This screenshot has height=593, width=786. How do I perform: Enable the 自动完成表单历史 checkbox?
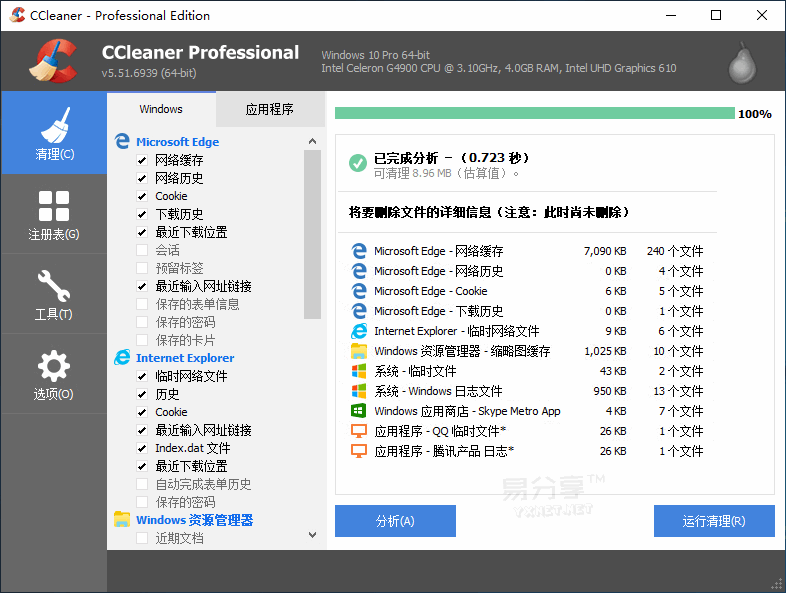click(142, 484)
